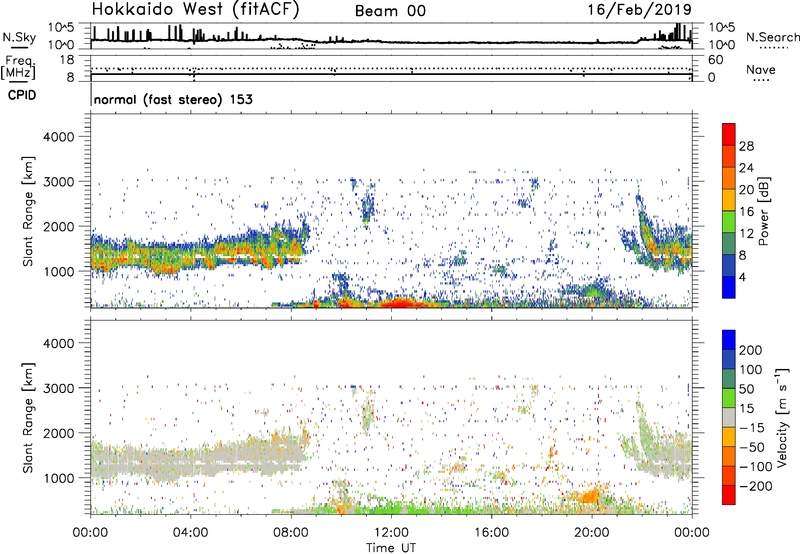Click the "4000" tick in the velocity panel
Screen dimensions: 800x554
coord(59,343)
